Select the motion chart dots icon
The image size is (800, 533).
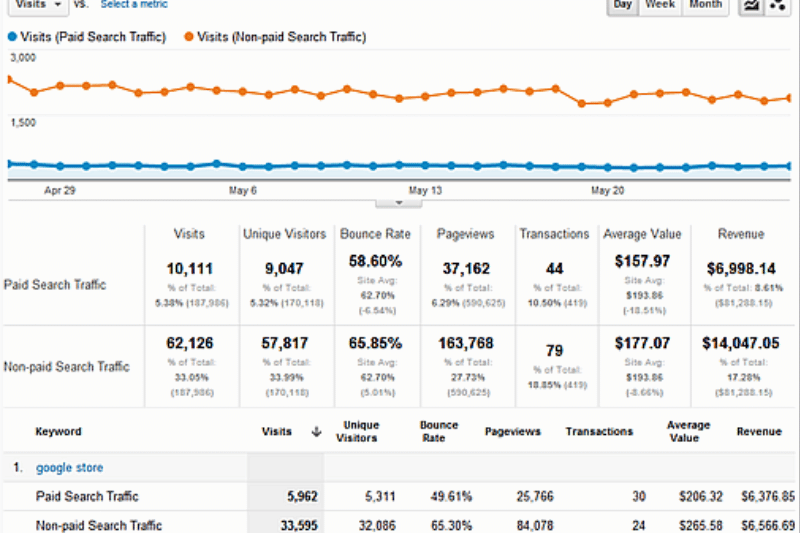pyautogui.click(x=778, y=6)
